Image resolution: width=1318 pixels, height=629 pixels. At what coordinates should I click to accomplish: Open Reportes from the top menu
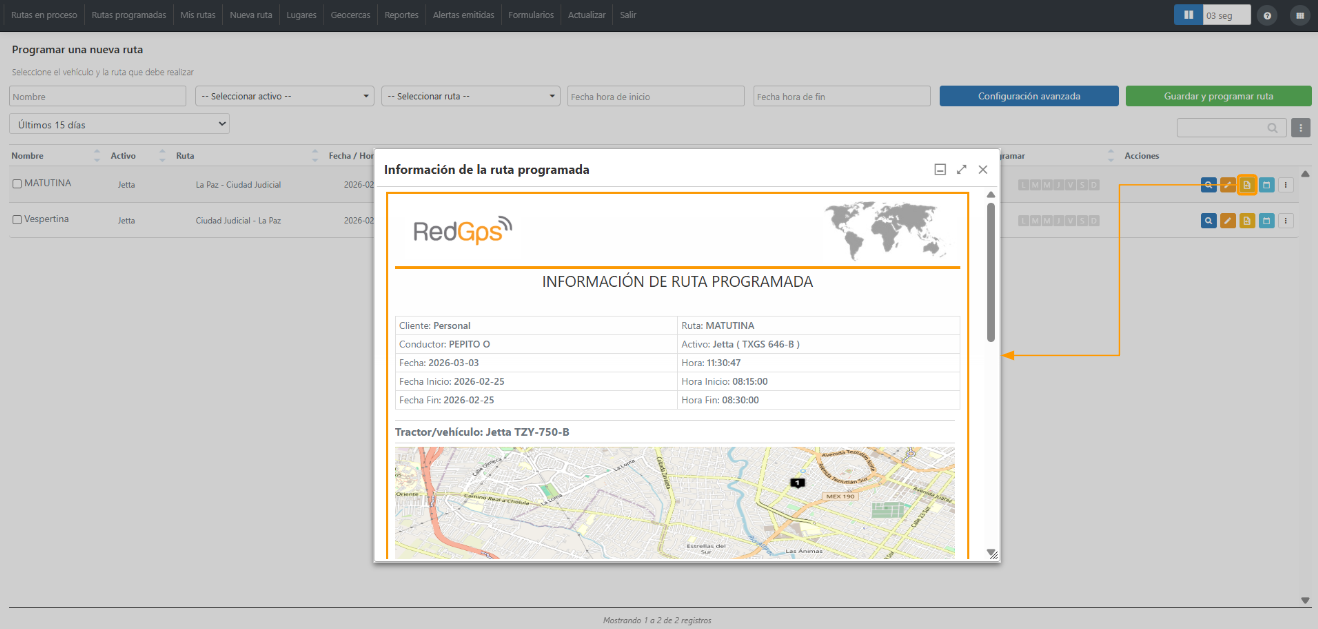pos(402,15)
